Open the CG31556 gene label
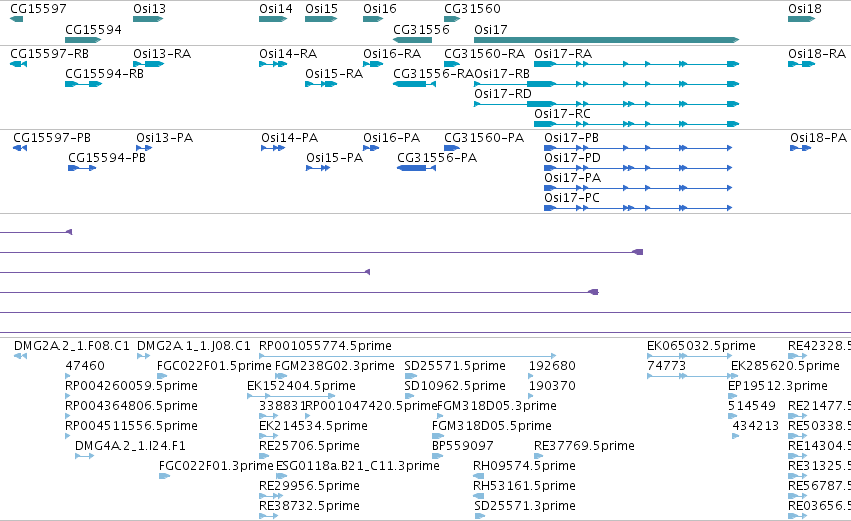Screen dimensions: 851x521 tap(421, 29)
